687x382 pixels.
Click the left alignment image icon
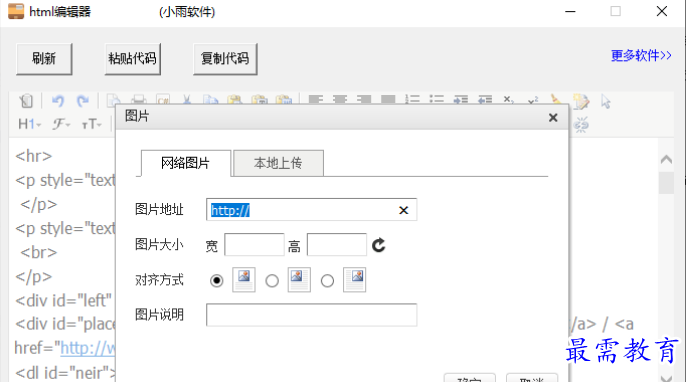299,279
